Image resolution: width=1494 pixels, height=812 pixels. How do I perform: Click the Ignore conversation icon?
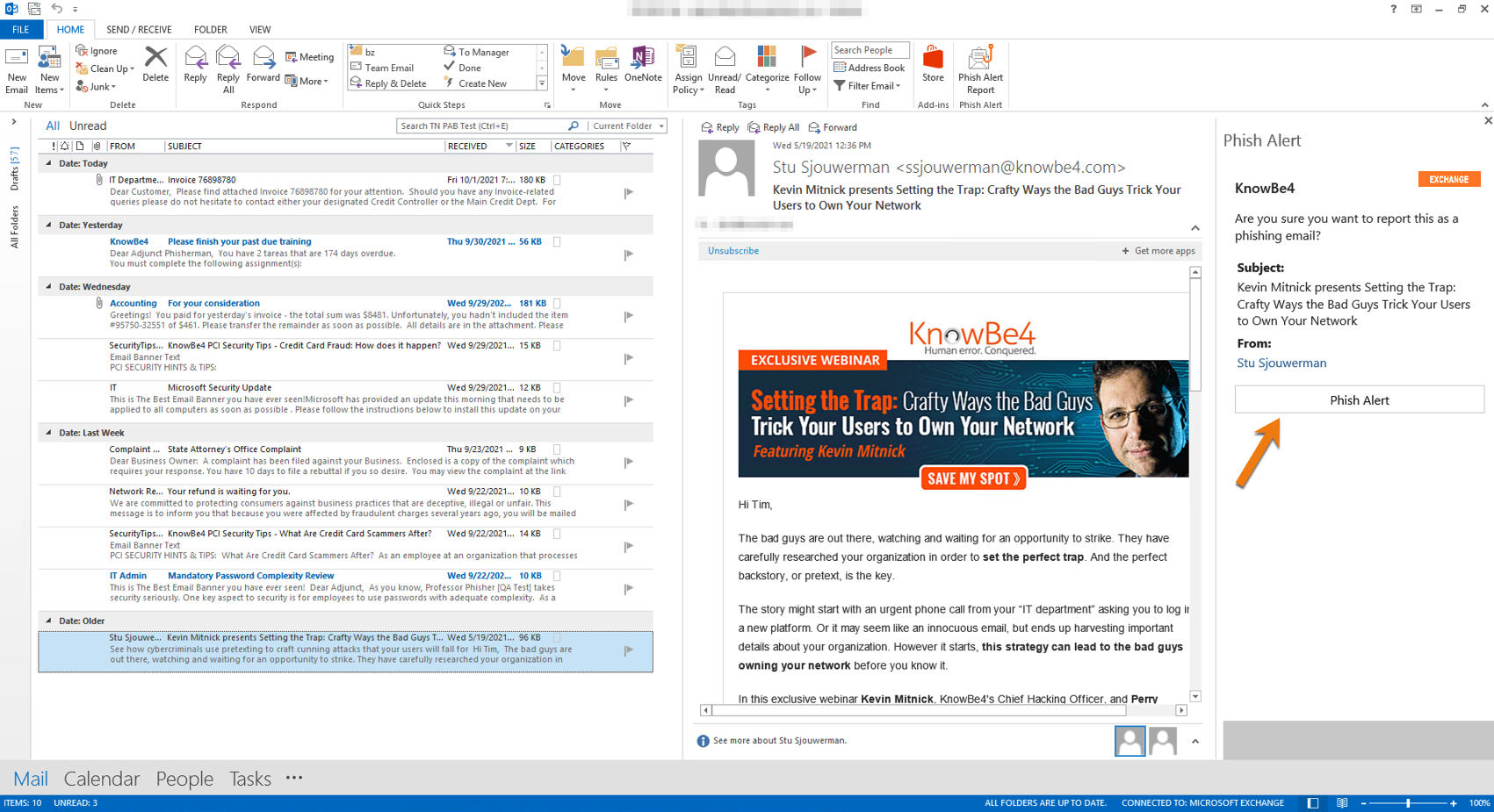point(82,51)
